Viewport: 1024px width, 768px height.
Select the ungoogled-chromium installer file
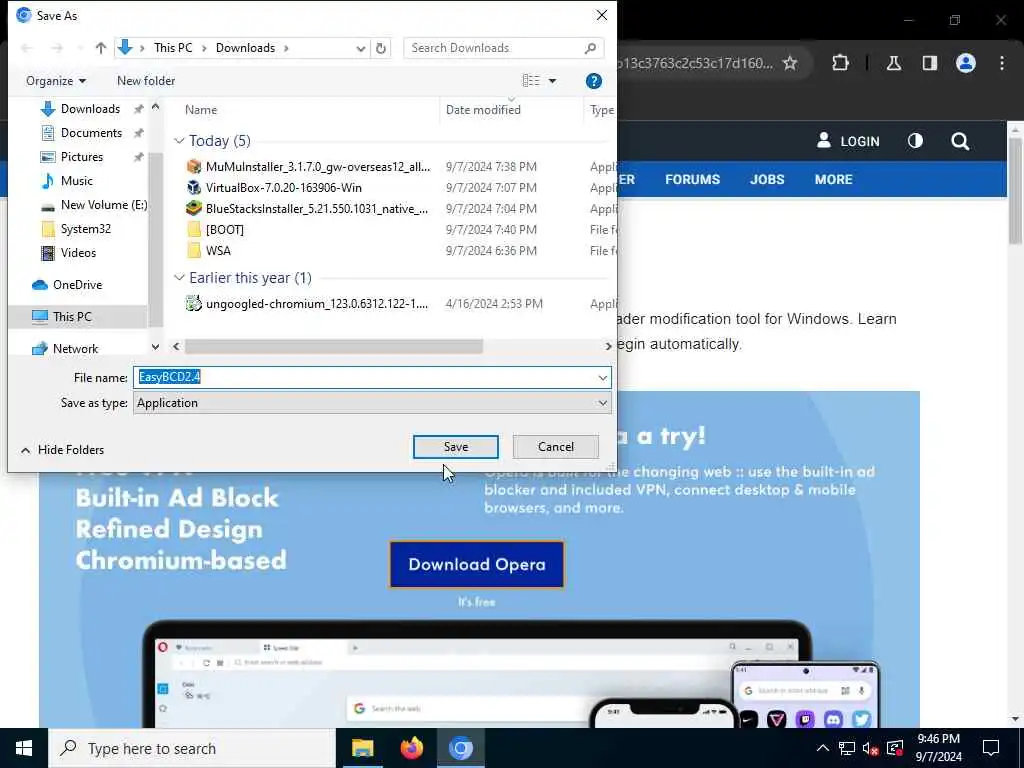point(307,304)
